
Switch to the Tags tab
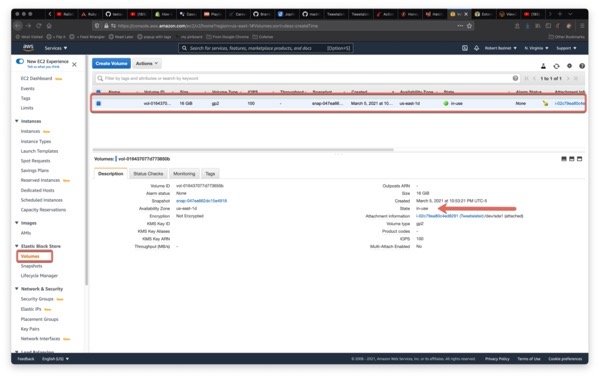click(x=210, y=174)
